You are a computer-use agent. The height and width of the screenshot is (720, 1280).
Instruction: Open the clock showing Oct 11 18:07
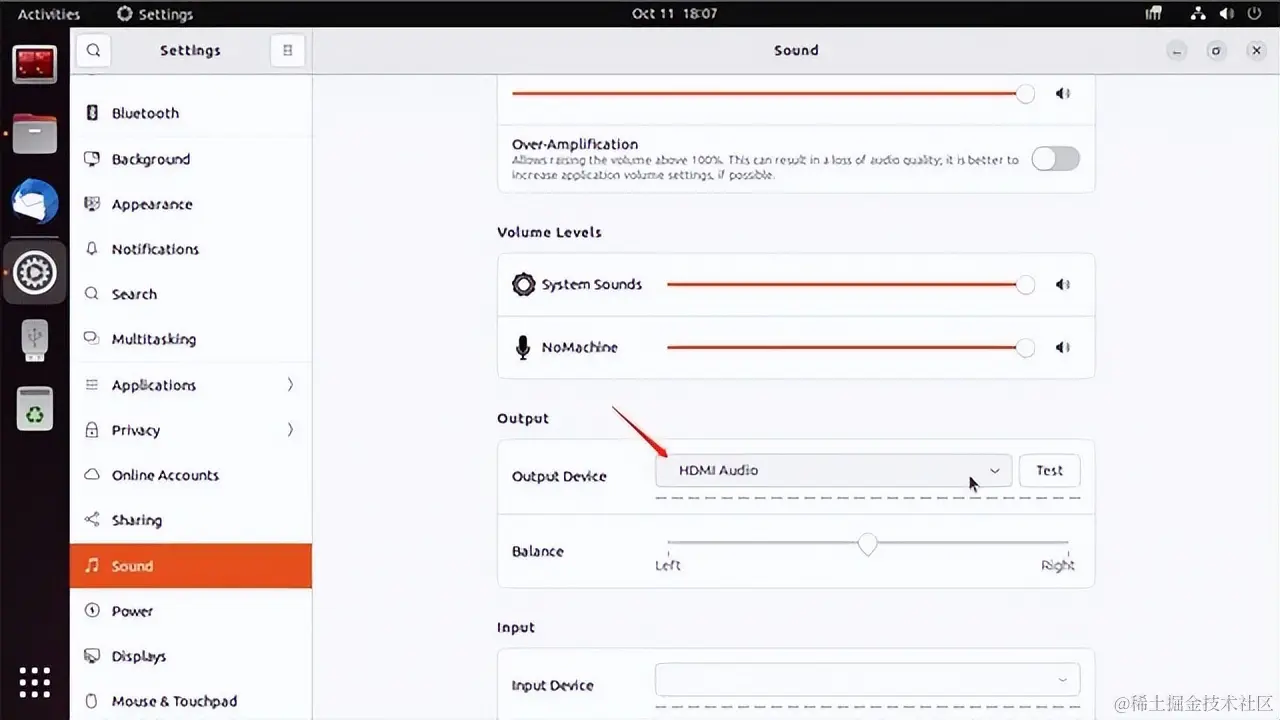[675, 14]
